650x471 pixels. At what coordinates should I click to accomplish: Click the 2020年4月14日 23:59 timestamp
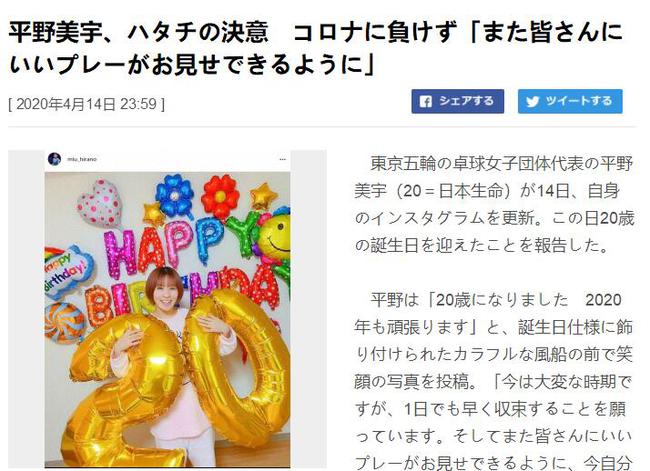pyautogui.click(x=87, y=104)
